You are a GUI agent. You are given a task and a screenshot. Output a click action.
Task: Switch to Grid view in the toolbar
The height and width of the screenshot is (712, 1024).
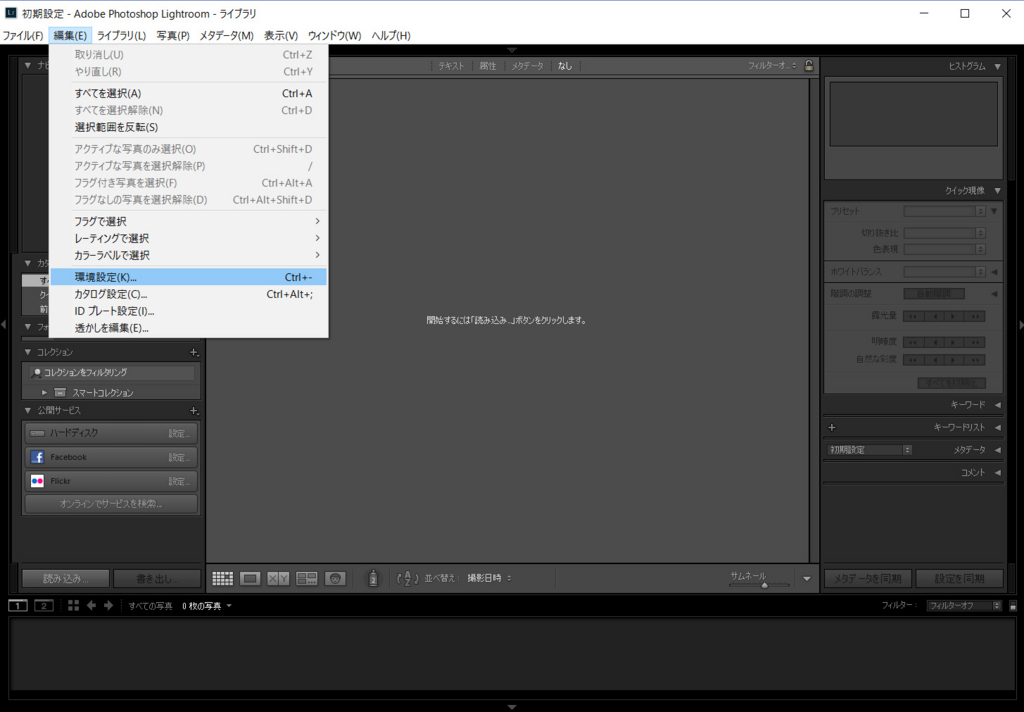coord(223,578)
